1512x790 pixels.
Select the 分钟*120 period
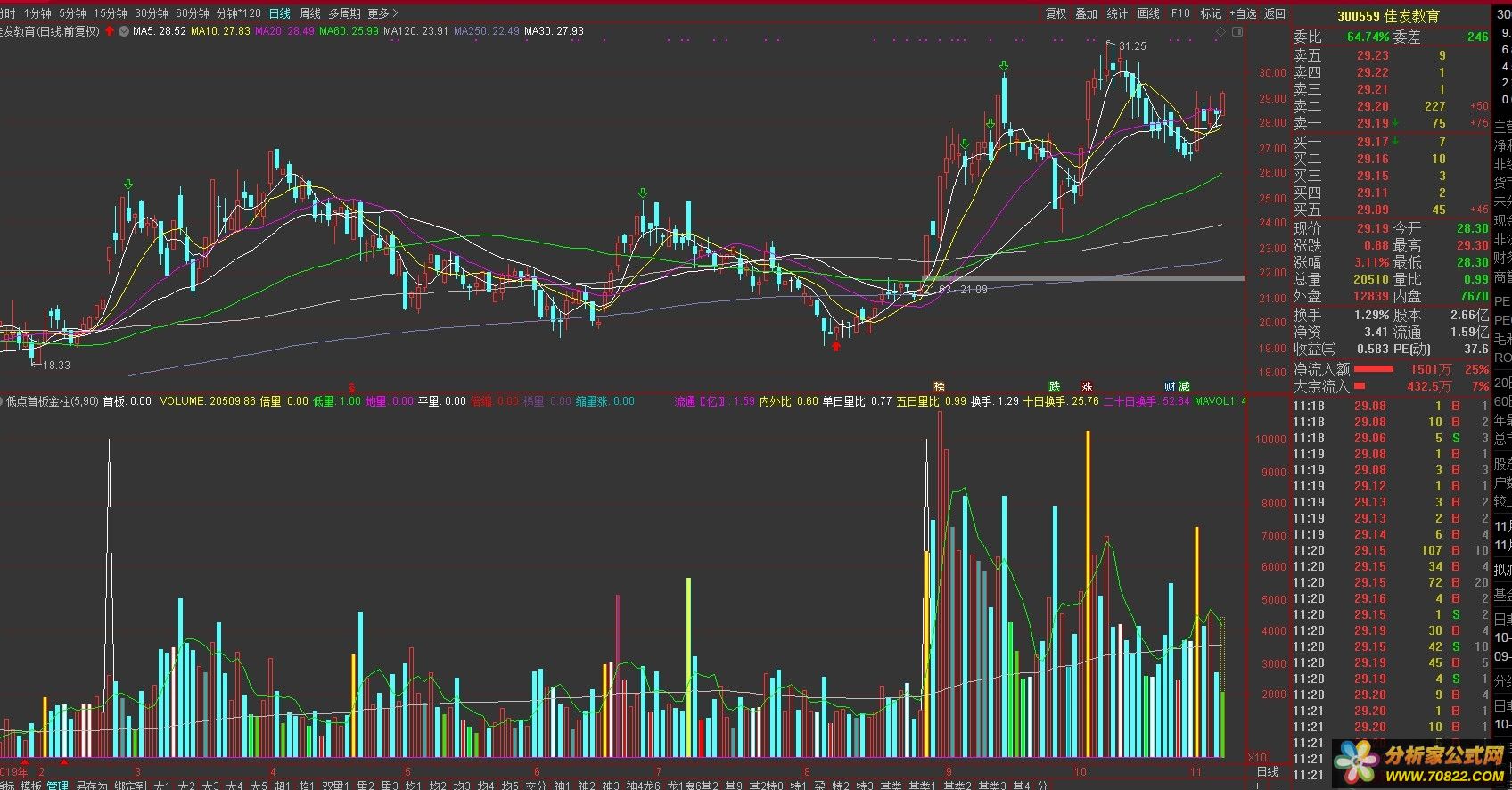239,13
